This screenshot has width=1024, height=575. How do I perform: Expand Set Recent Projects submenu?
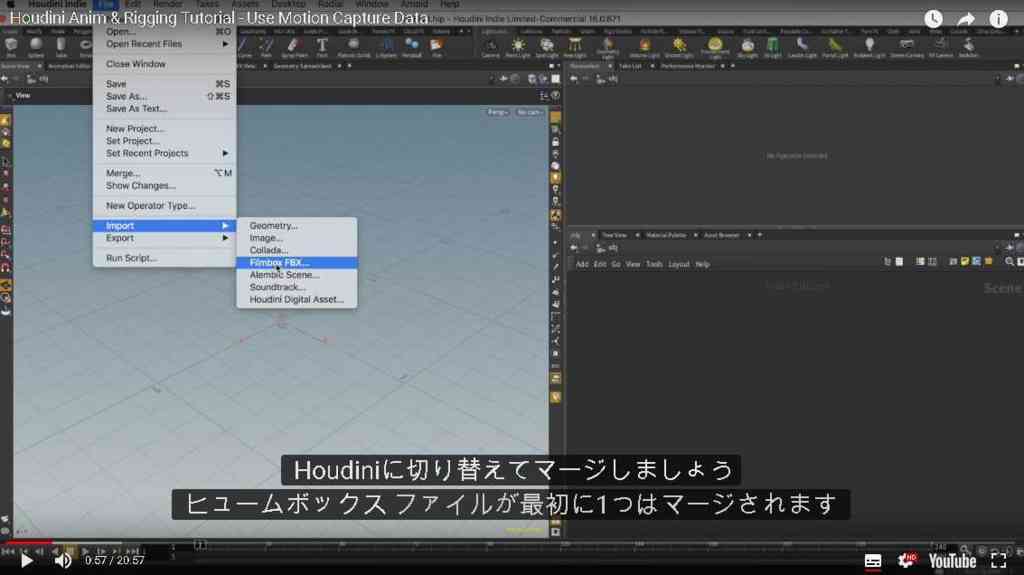pyautogui.click(x=165, y=153)
